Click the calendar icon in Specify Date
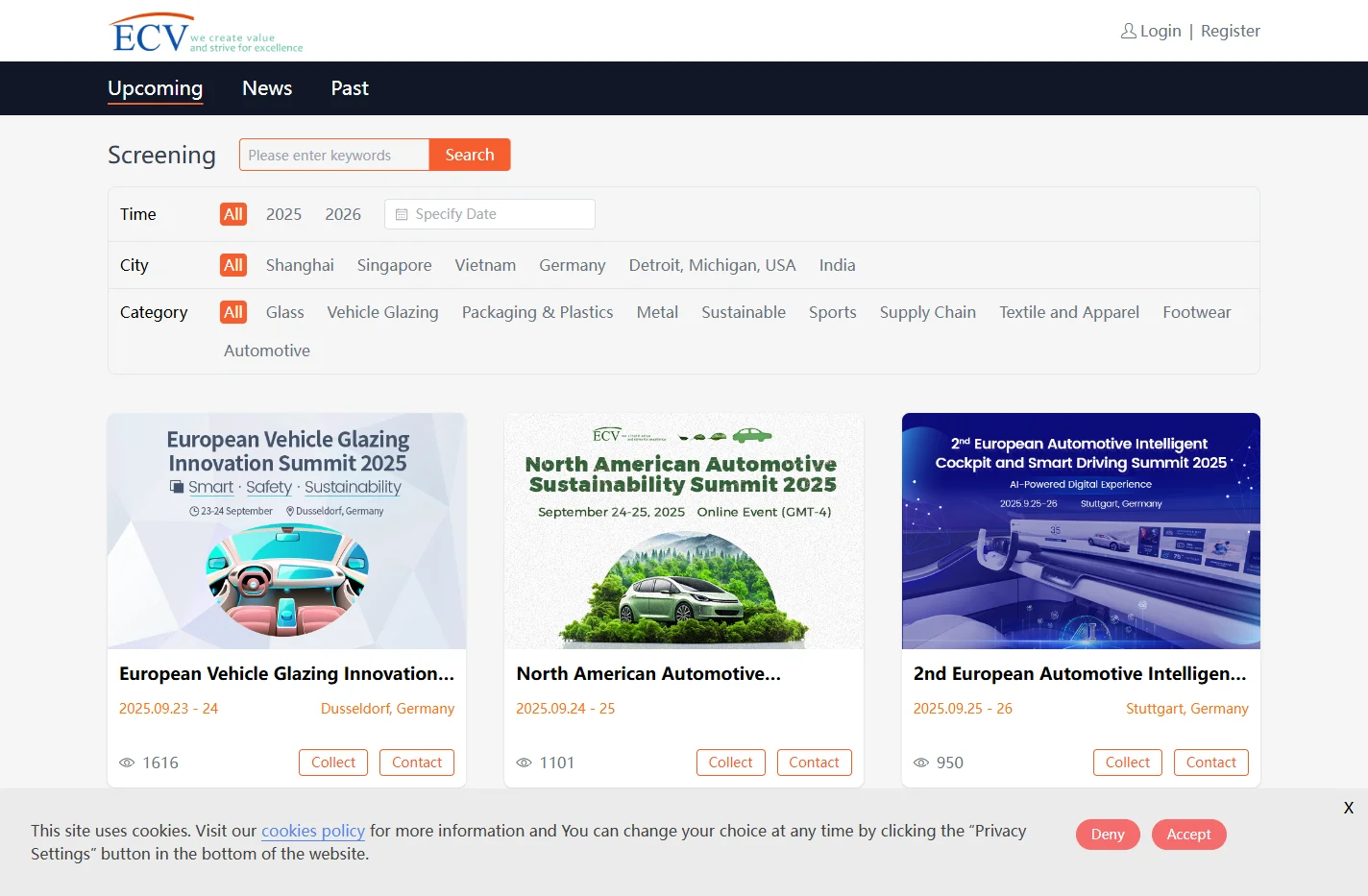The width and height of the screenshot is (1368, 896). tap(402, 214)
